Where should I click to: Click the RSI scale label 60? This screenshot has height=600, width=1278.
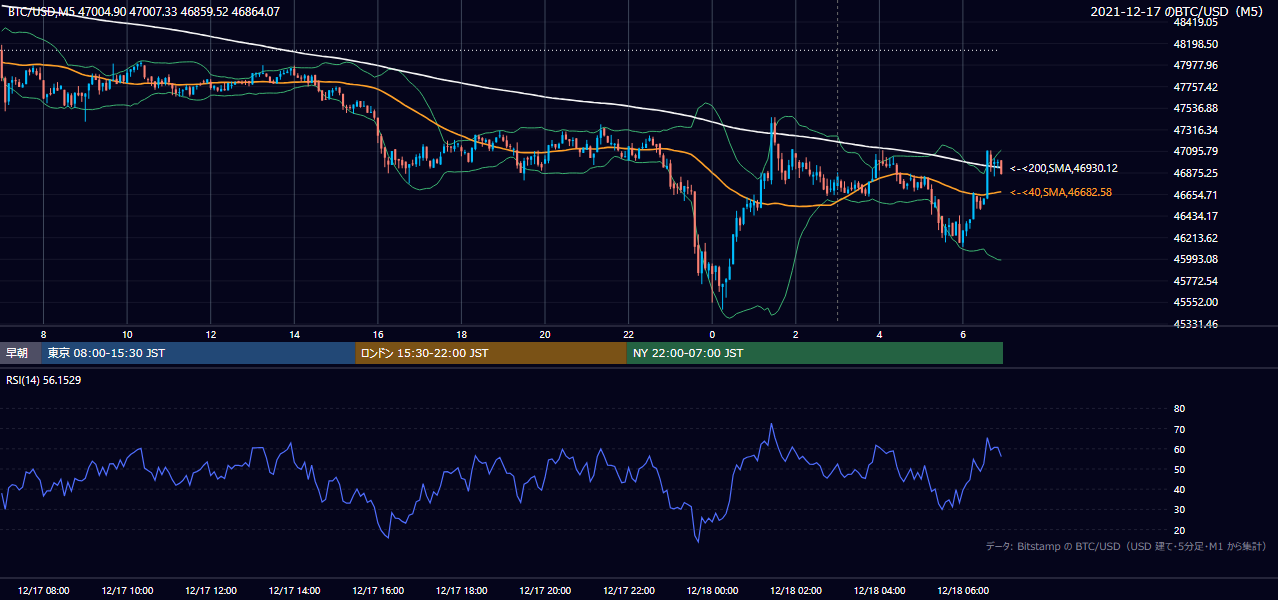pyautogui.click(x=1179, y=449)
